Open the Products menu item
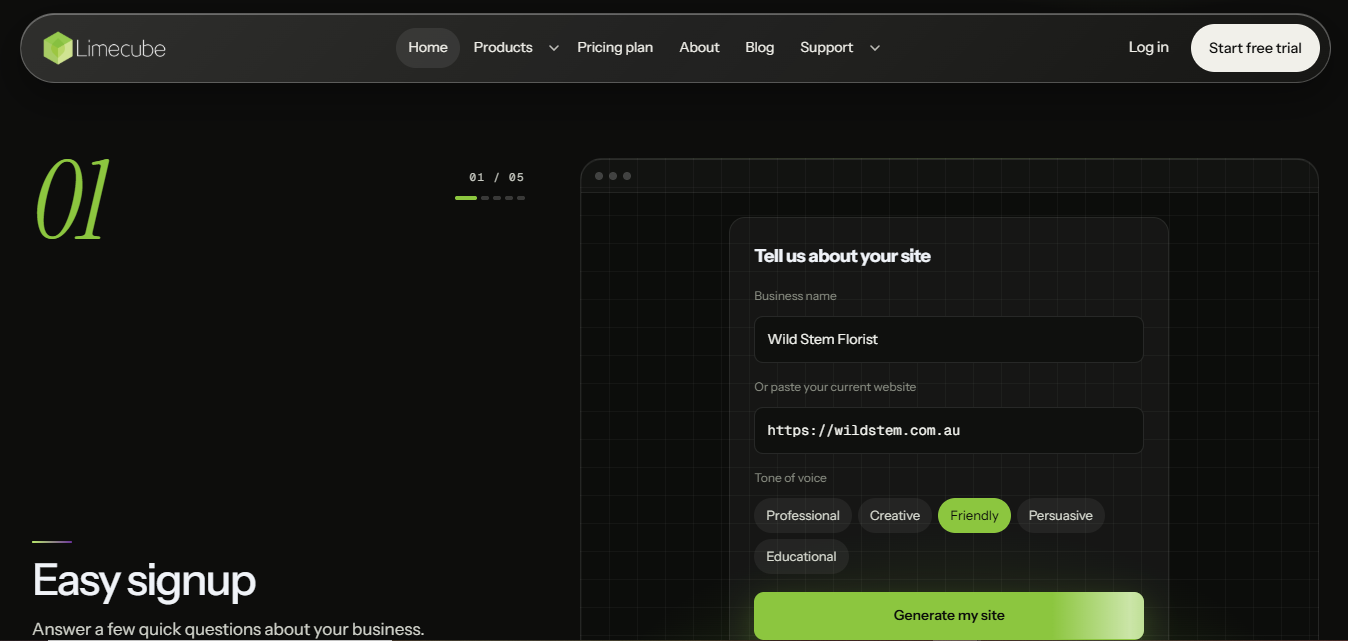This screenshot has height=641, width=1348. coord(503,48)
